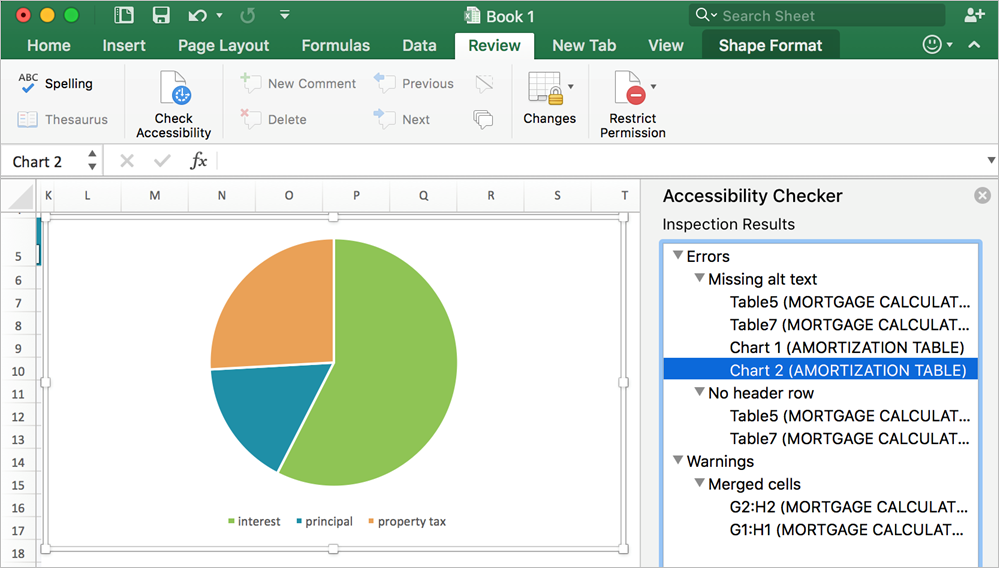Switch to the View tab
This screenshot has height=568, width=999.
coord(666,45)
